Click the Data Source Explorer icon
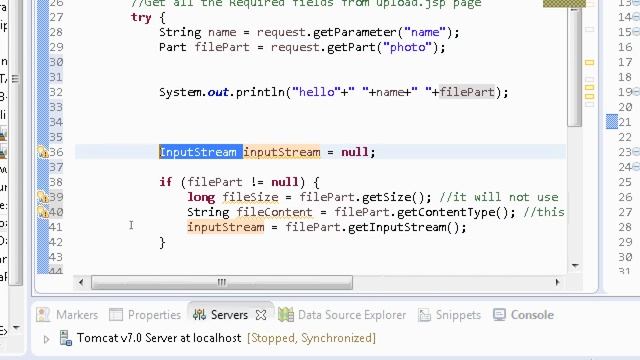 coord(286,315)
